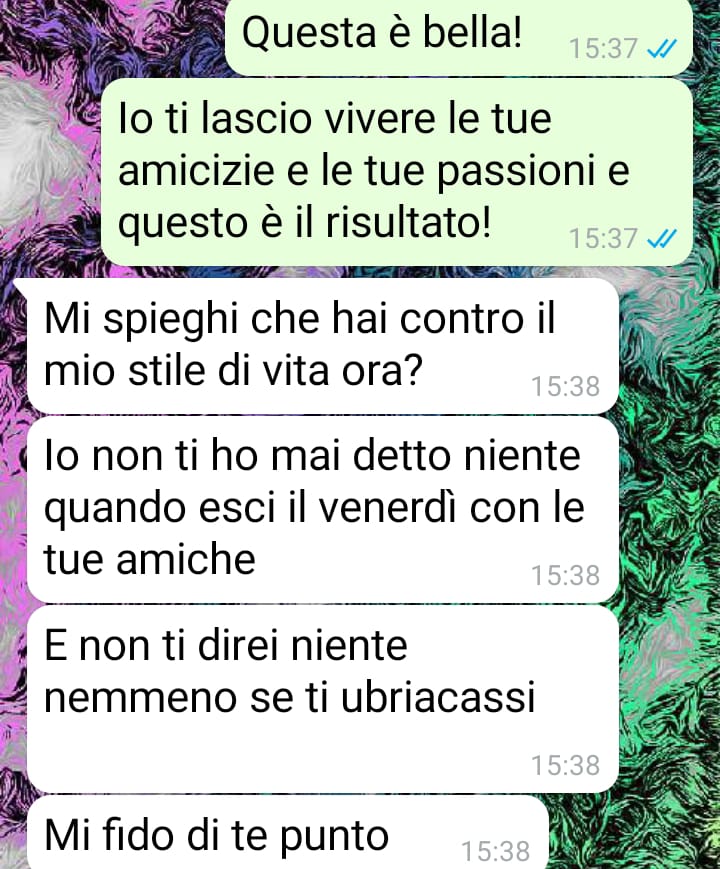Click blue read ticks on 'Questa è bella!'

click(x=662, y=49)
